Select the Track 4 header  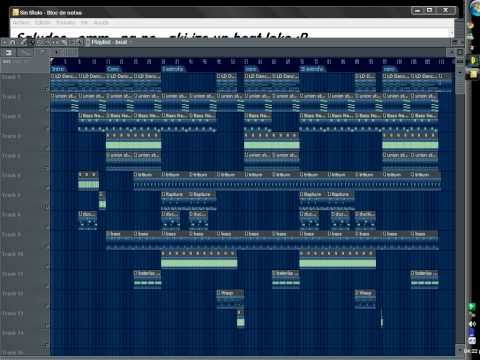tap(25, 141)
